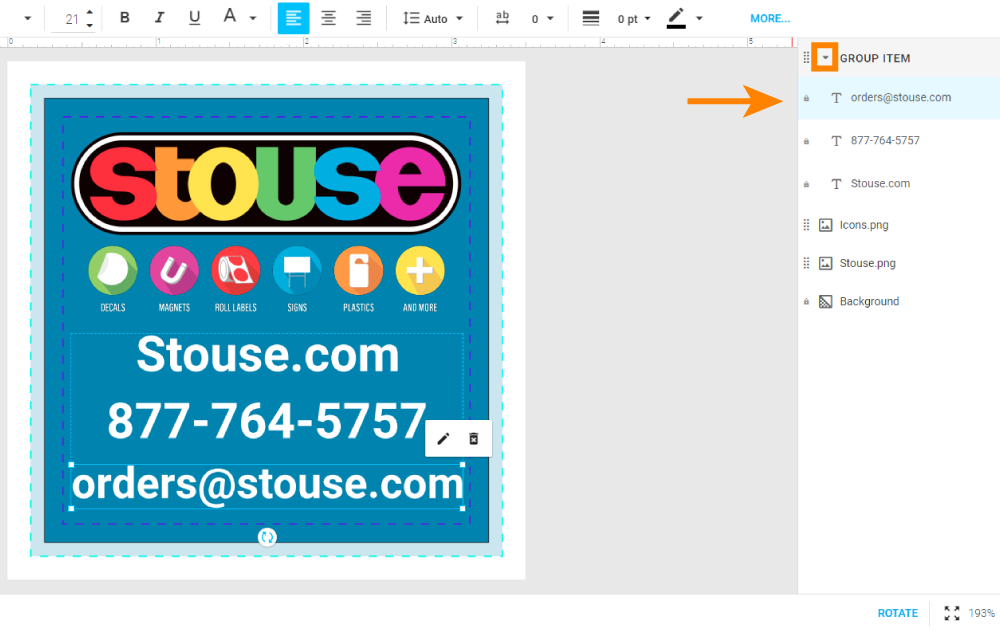Open the line spacing Auto dropdown
The height and width of the screenshot is (631, 1000).
pos(433,19)
